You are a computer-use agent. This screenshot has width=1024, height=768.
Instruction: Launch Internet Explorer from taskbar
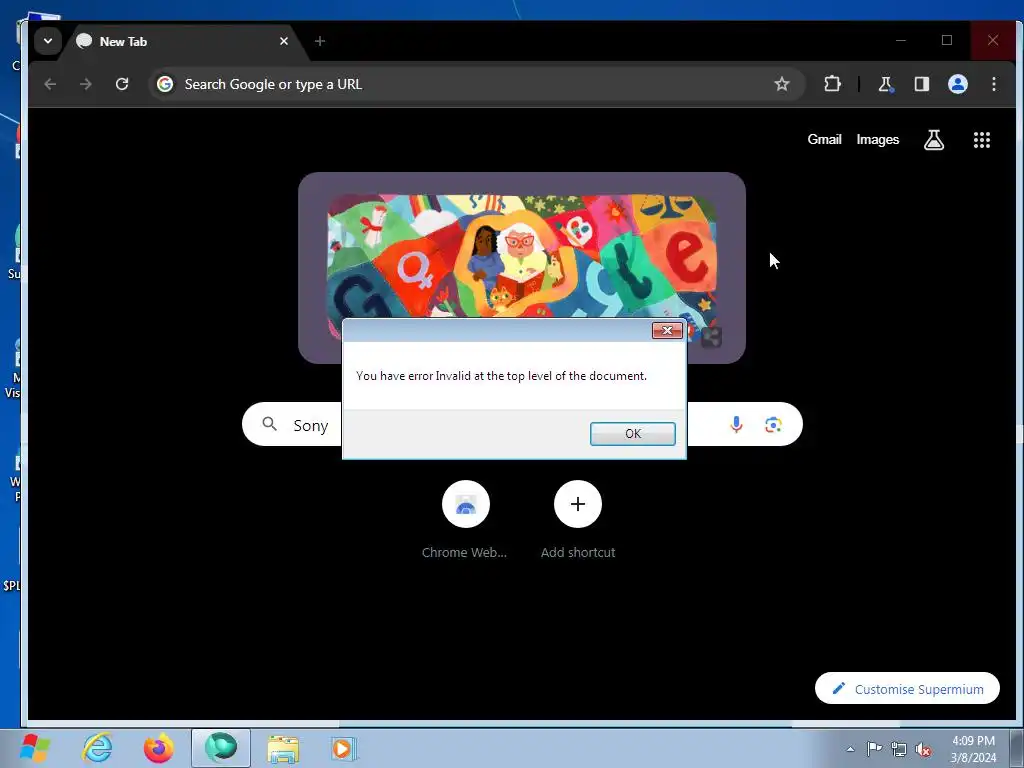tap(97, 748)
